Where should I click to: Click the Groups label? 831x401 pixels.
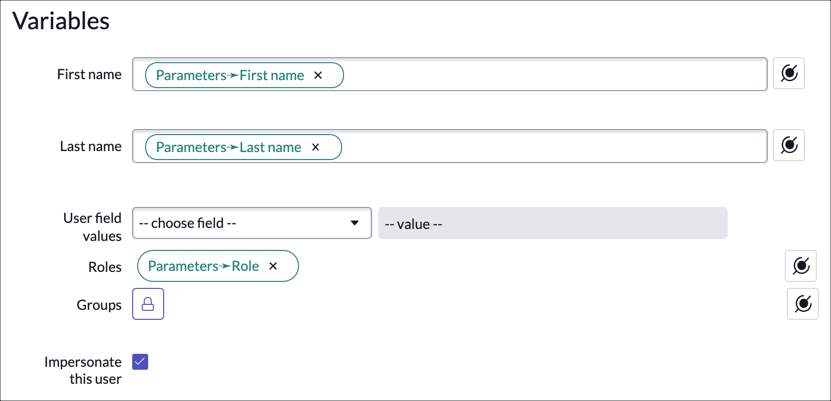(99, 305)
